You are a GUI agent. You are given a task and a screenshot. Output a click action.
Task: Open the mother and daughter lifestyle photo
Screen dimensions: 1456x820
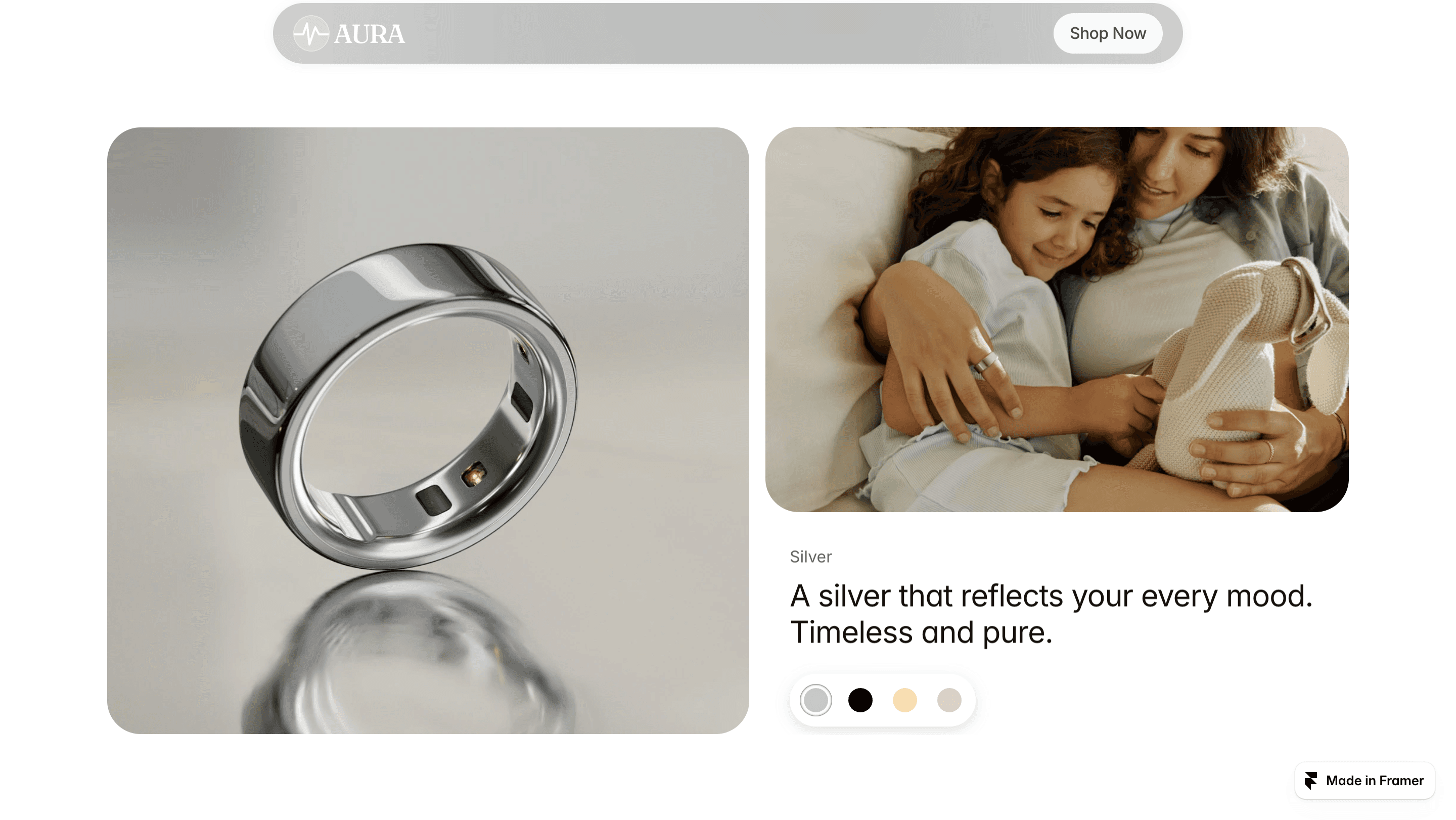click(1057, 320)
